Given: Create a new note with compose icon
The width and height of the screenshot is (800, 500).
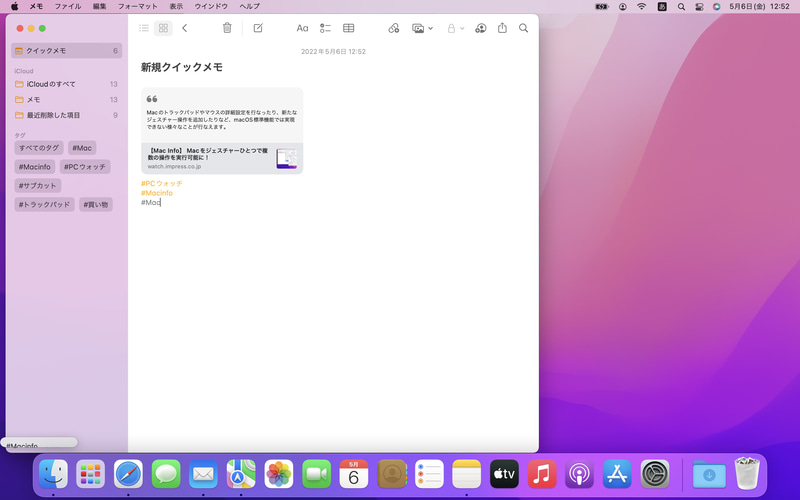Looking at the screenshot, I should [258, 28].
